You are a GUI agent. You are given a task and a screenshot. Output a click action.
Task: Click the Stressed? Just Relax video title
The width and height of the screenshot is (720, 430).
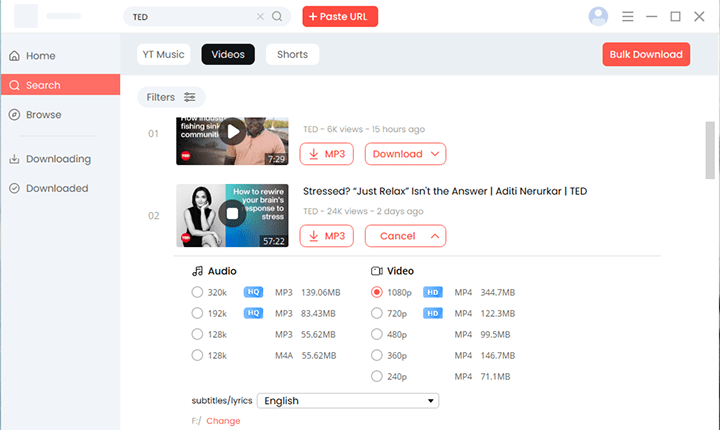(445, 191)
